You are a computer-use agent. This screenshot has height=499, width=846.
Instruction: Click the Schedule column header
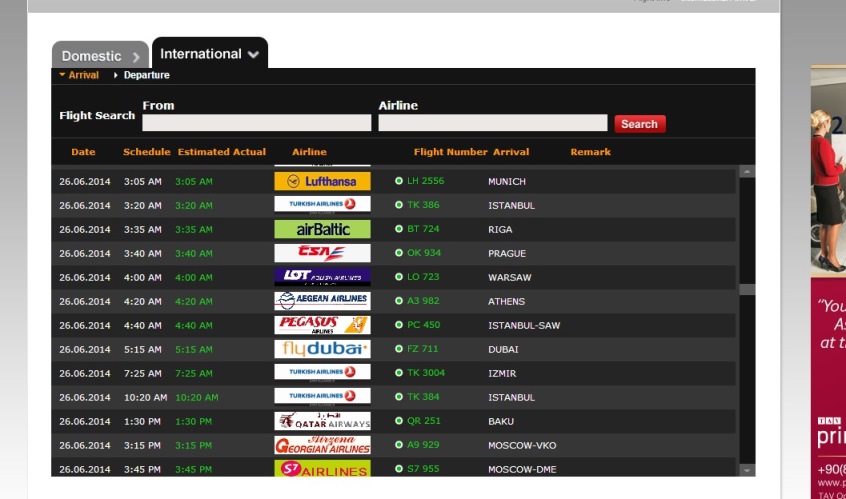coord(147,152)
